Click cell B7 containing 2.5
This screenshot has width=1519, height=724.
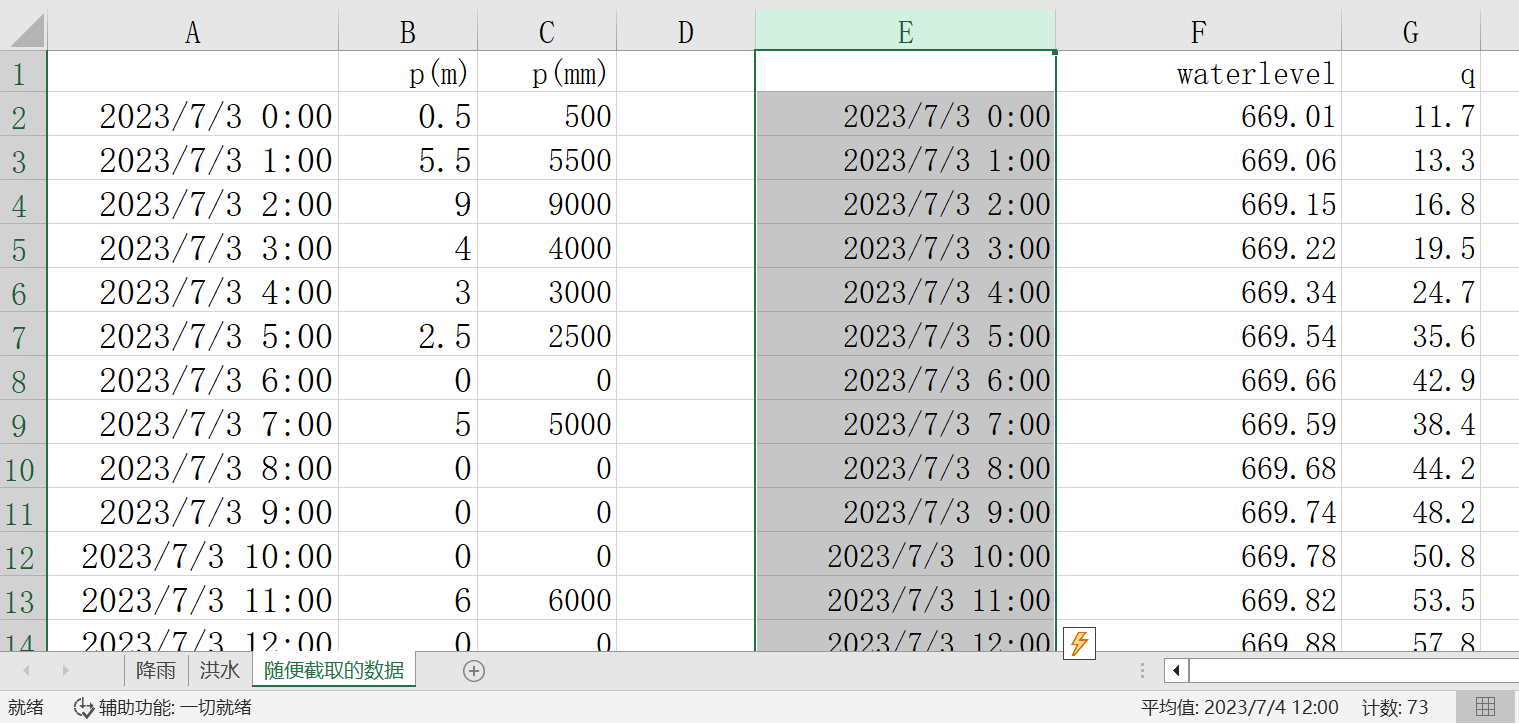(408, 336)
